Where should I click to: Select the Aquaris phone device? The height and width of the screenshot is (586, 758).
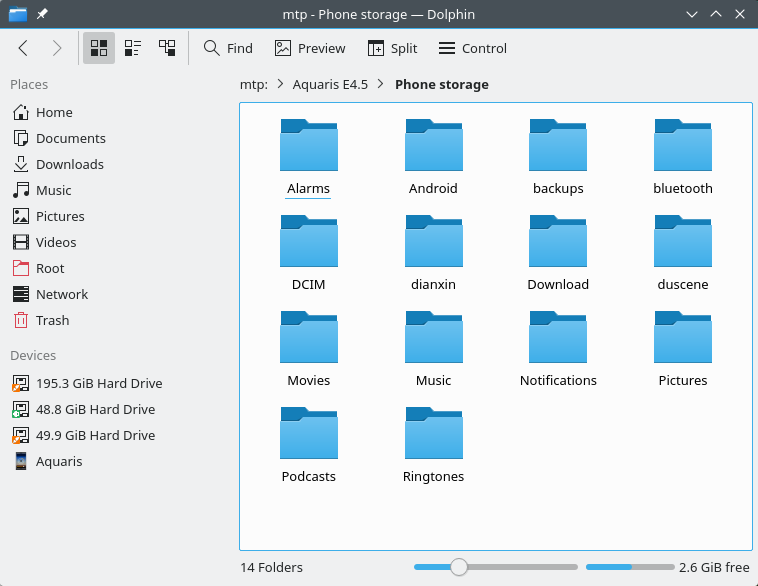tap(59, 461)
